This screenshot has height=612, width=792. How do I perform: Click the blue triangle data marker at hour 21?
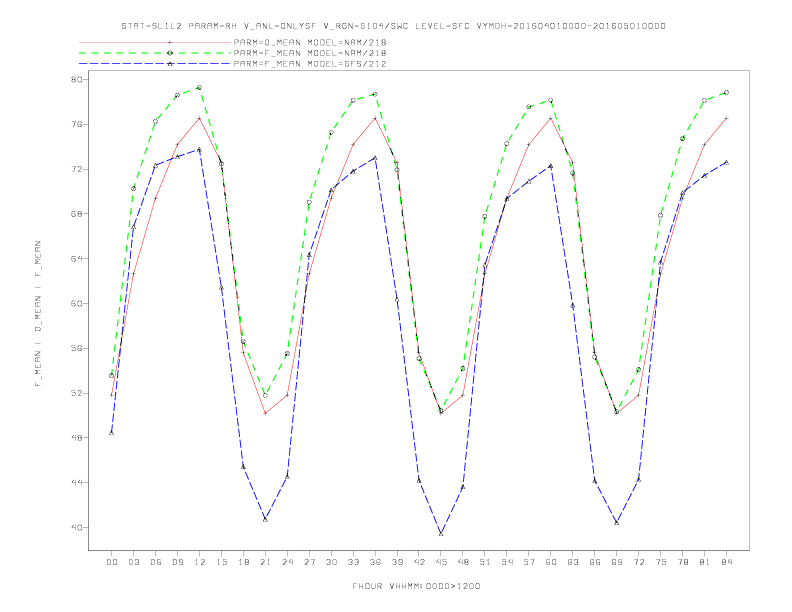265,519
